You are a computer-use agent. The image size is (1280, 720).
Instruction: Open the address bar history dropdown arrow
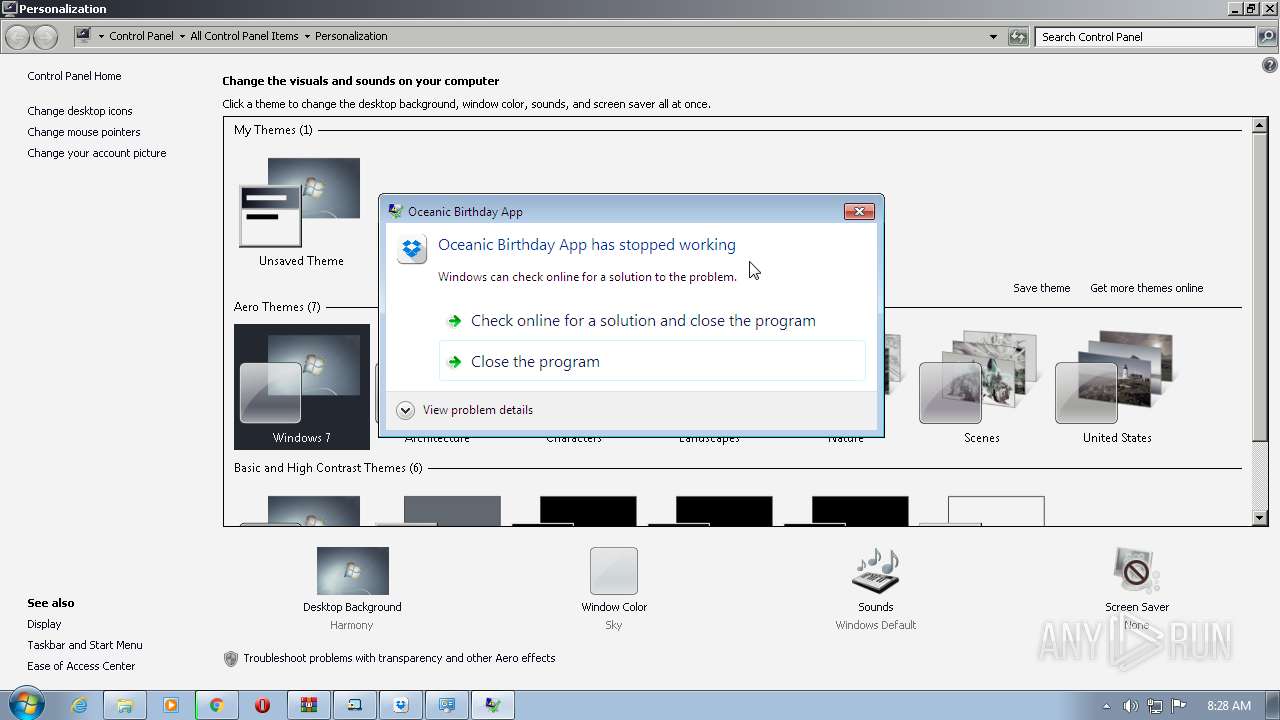point(993,37)
